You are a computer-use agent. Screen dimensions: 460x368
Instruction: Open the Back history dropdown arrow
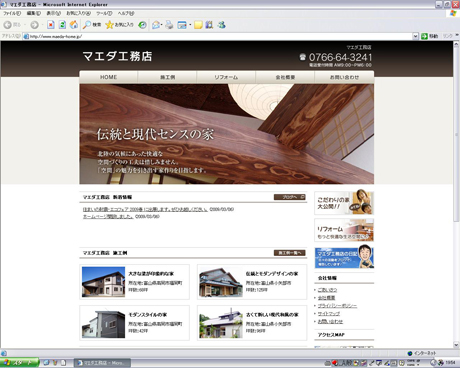25,25
